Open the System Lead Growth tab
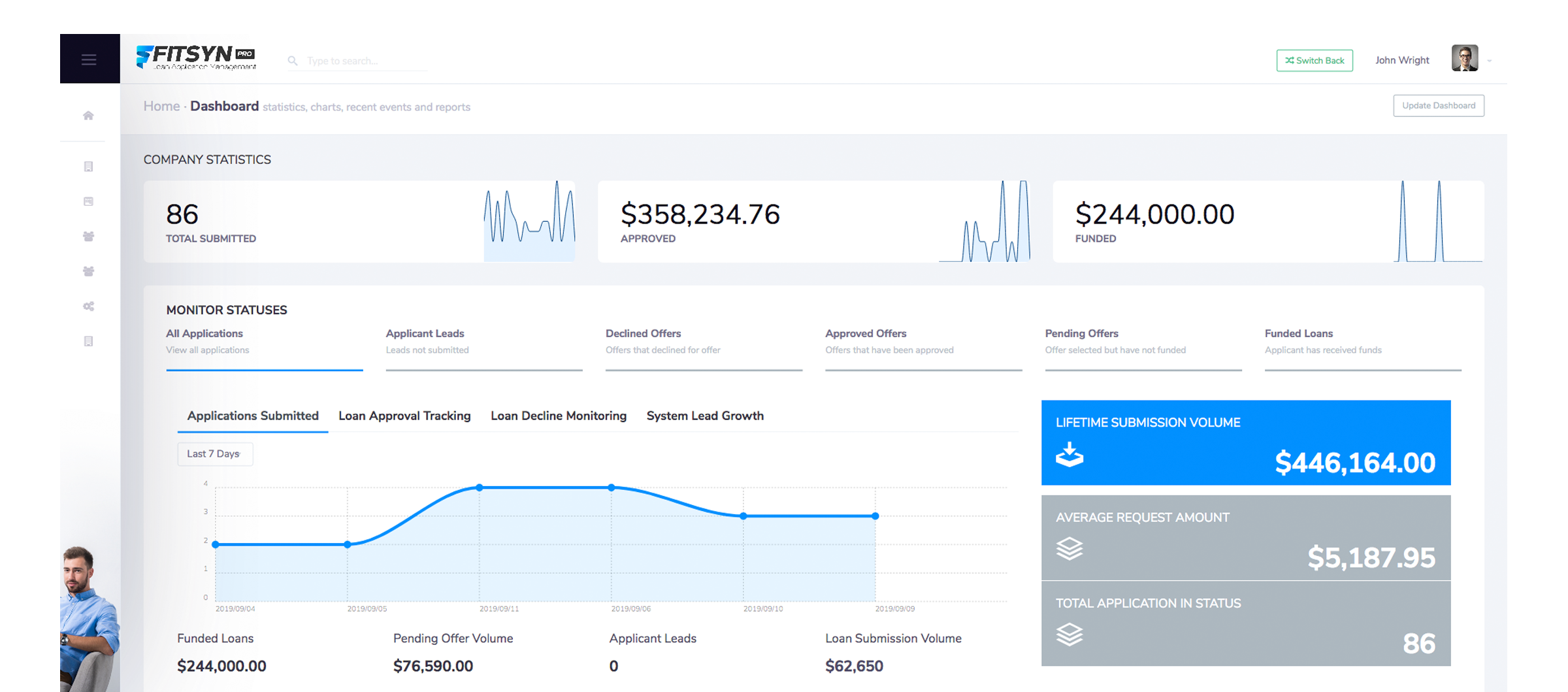The width and height of the screenshot is (1568, 692). pos(704,416)
